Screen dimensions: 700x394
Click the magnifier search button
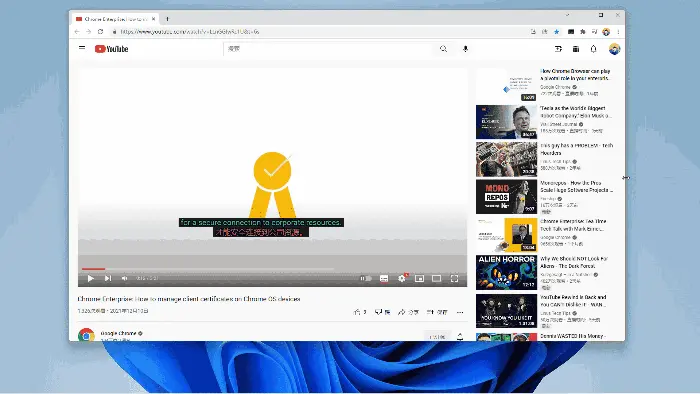(x=443, y=49)
